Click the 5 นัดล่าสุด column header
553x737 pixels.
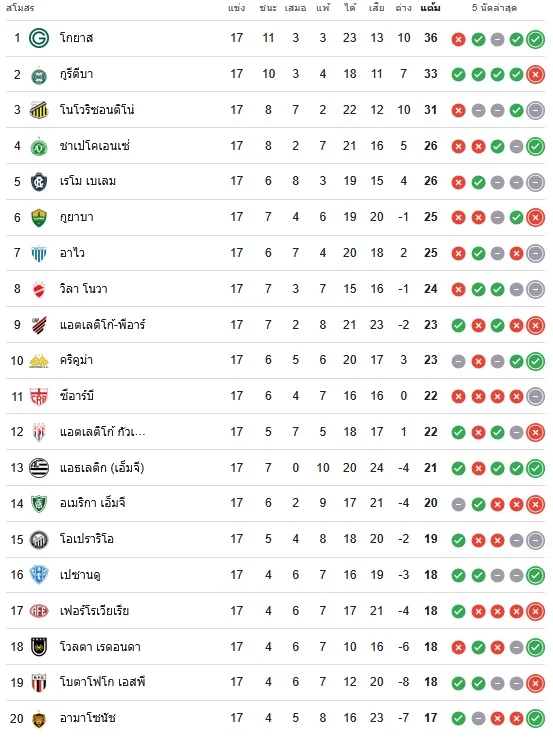[494, 8]
